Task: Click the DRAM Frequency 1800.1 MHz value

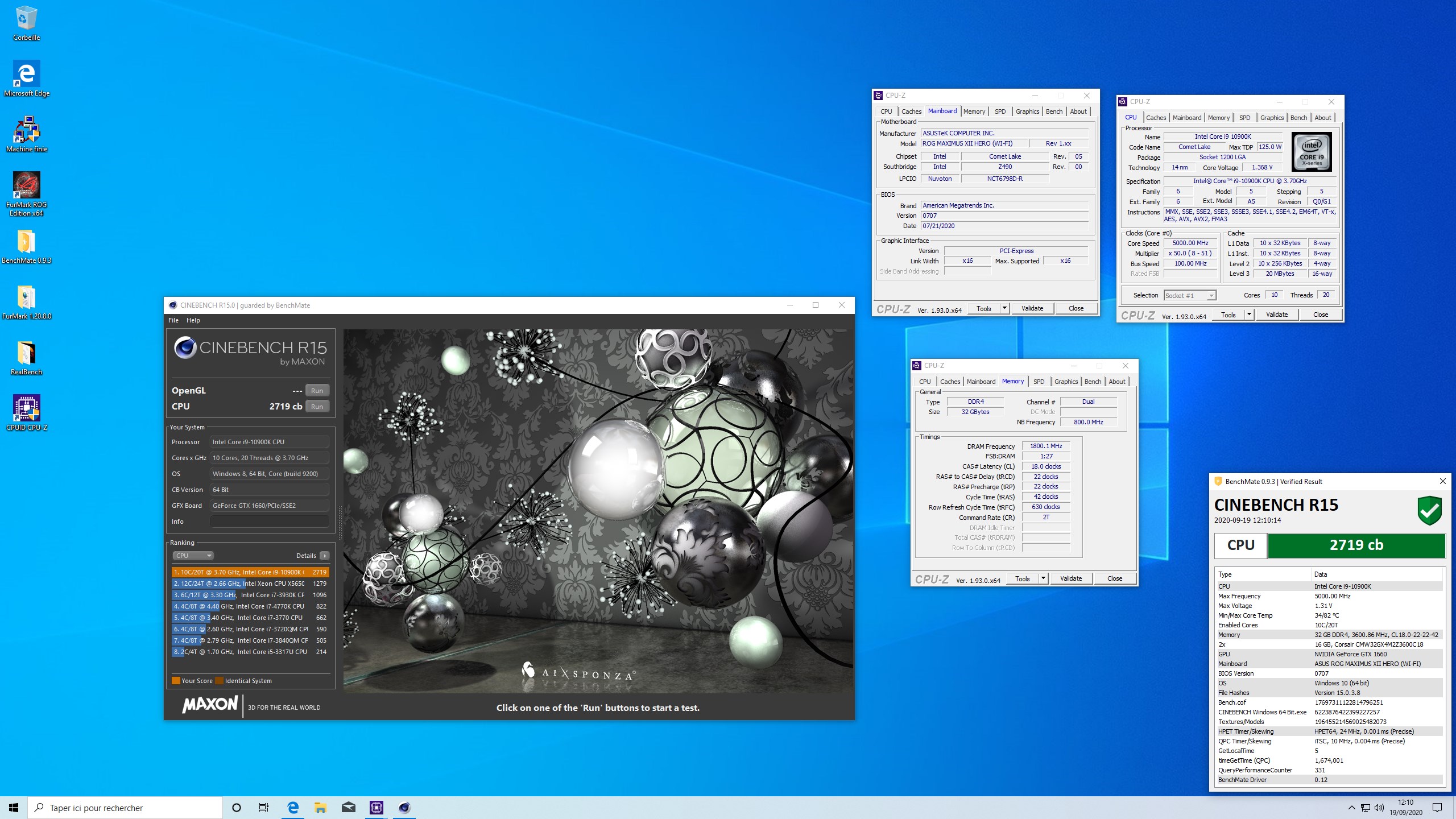Action: 1046,446
